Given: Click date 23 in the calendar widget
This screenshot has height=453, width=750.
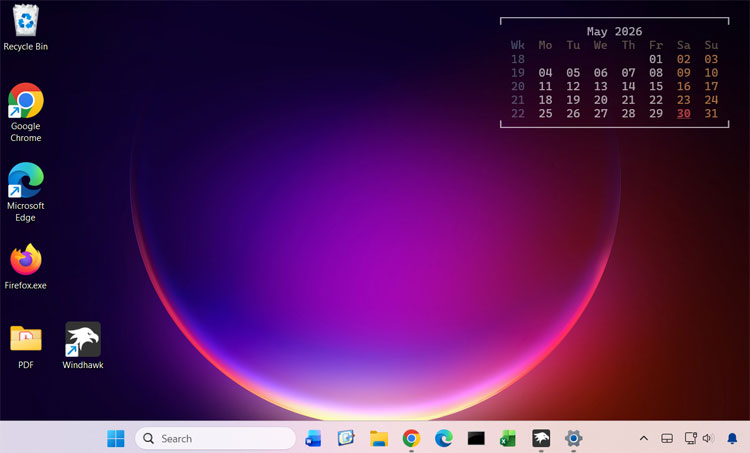Looking at the screenshot, I should (684, 100).
